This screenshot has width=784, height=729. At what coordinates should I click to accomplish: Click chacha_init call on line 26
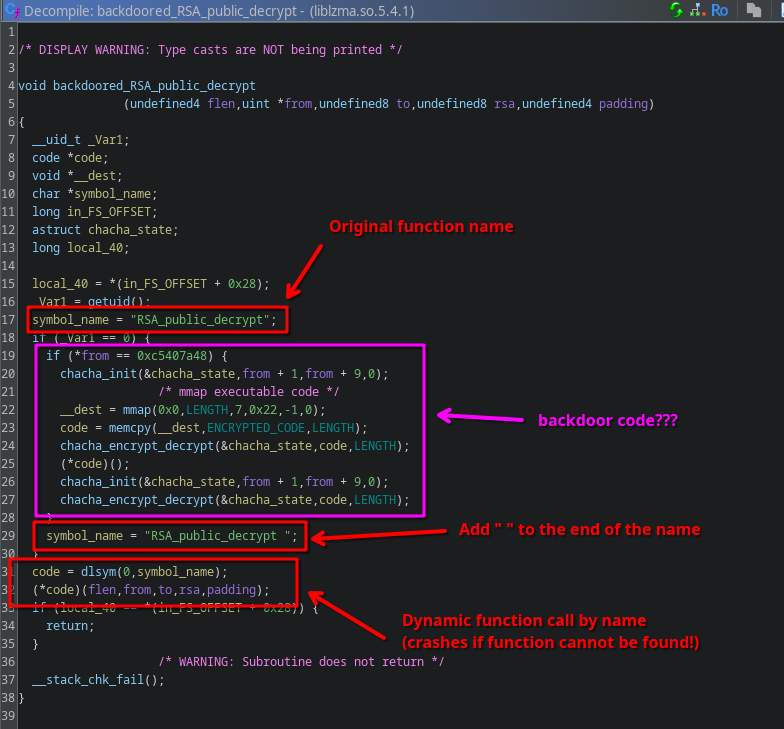[x=98, y=482]
